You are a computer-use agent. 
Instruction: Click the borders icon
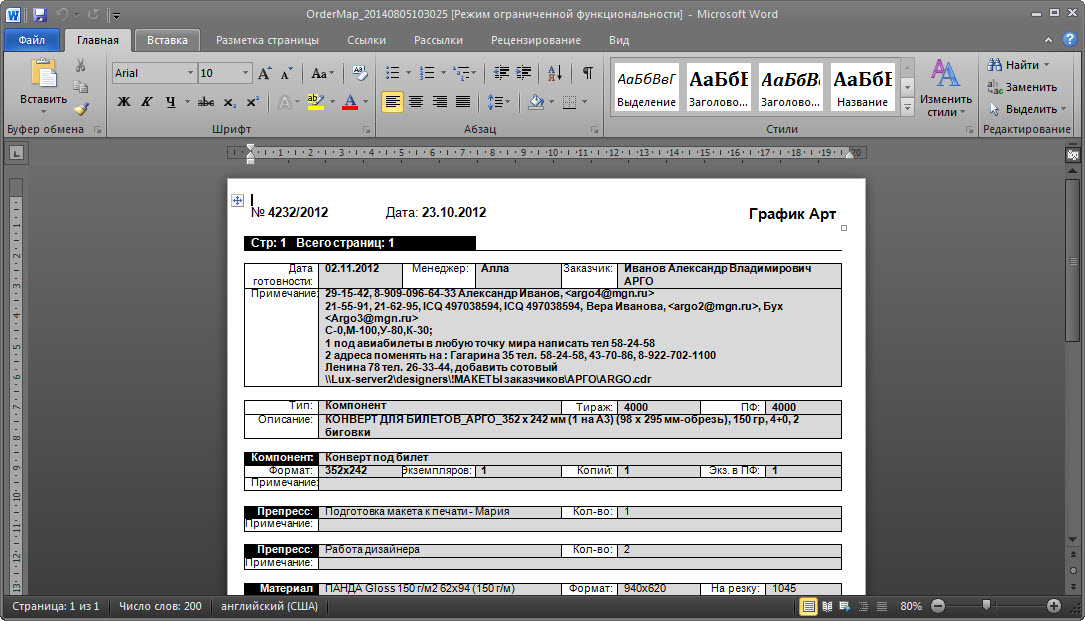click(569, 102)
